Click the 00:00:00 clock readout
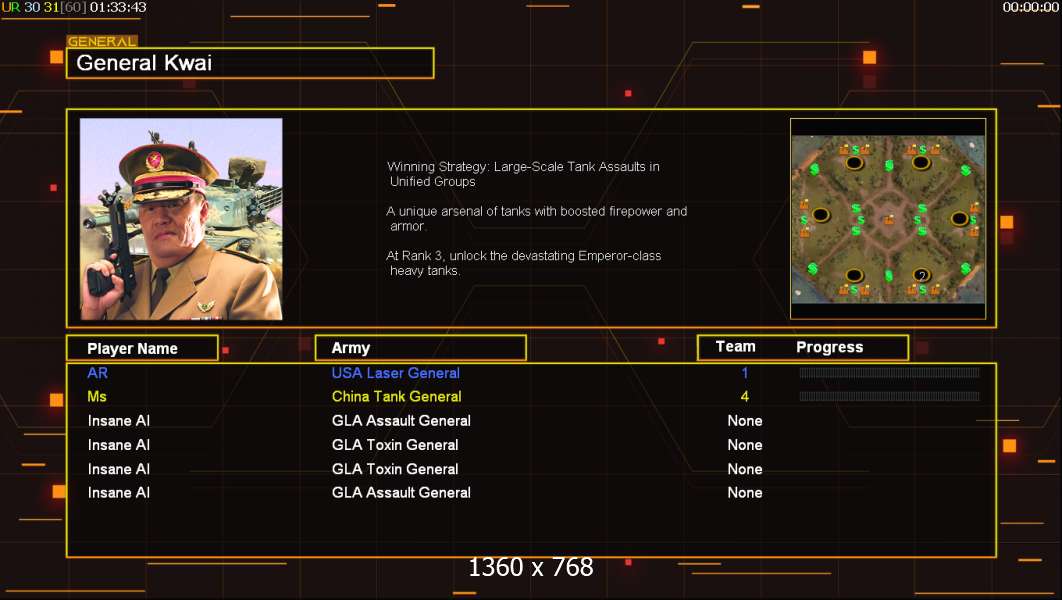 (1031, 7)
